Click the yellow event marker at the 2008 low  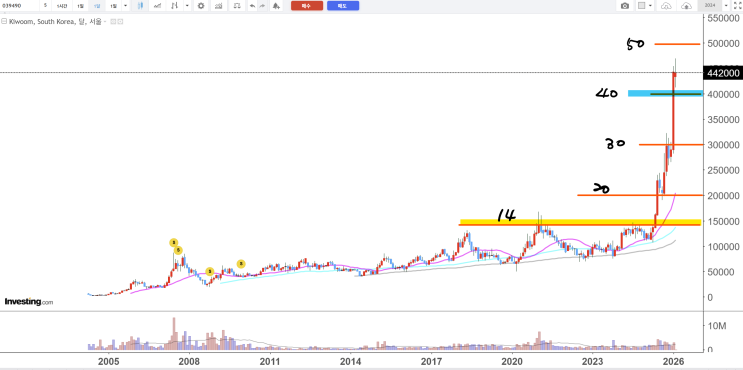(209, 271)
